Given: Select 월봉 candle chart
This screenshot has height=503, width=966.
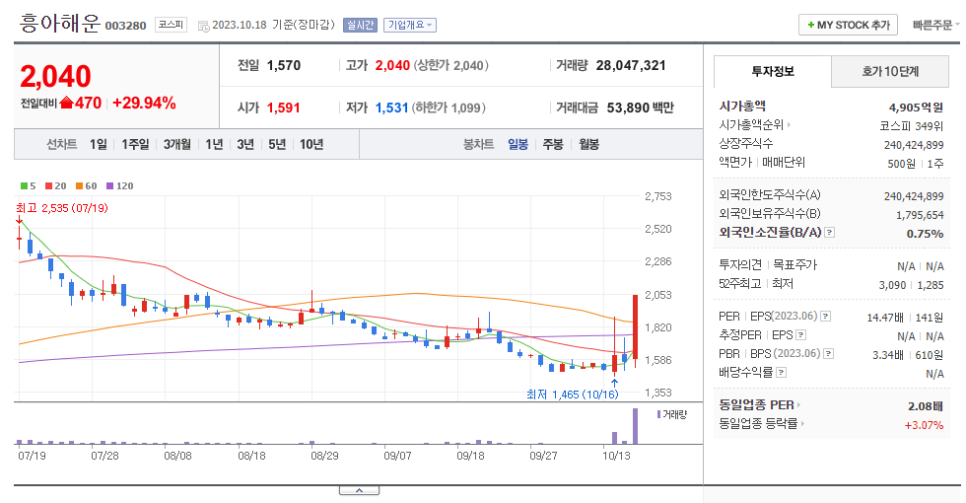Looking at the screenshot, I should [589, 144].
